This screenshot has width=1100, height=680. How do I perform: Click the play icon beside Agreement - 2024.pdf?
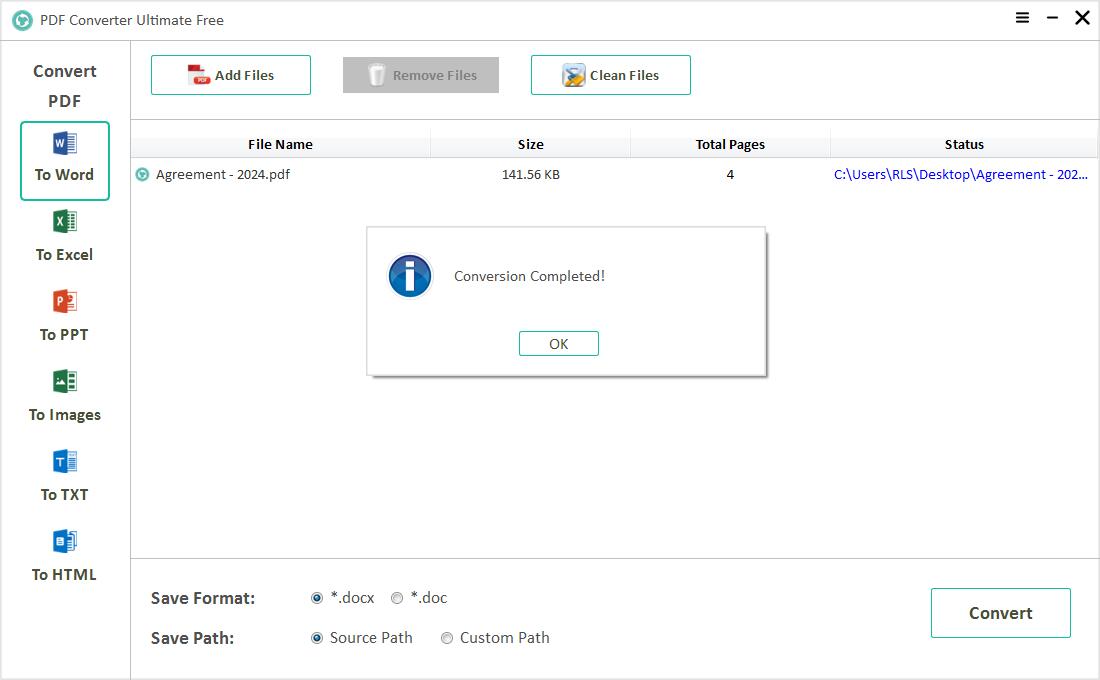click(x=141, y=174)
